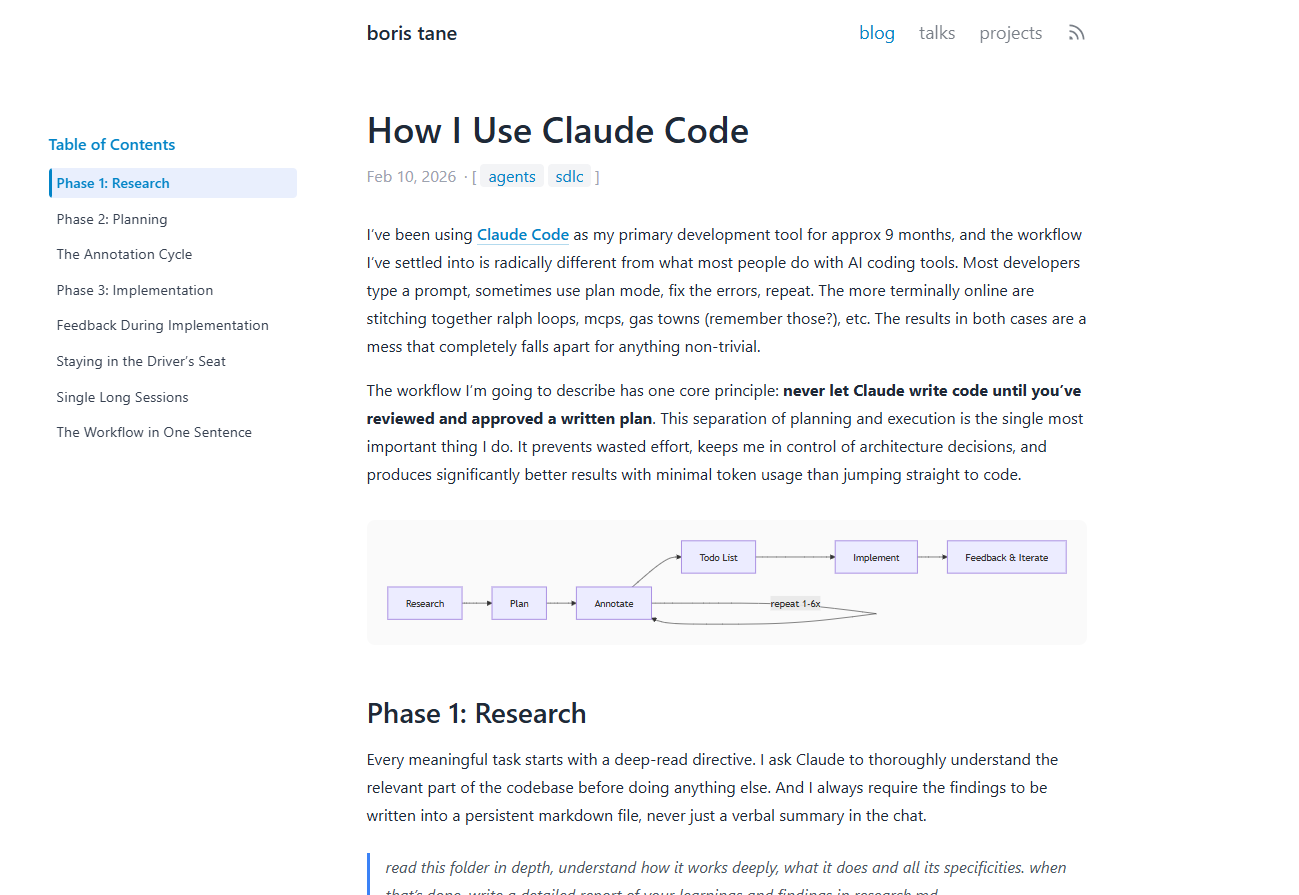Screen dimensions: 1299x895
Task: Click the Annotate node in the flowchart
Action: [x=614, y=603]
